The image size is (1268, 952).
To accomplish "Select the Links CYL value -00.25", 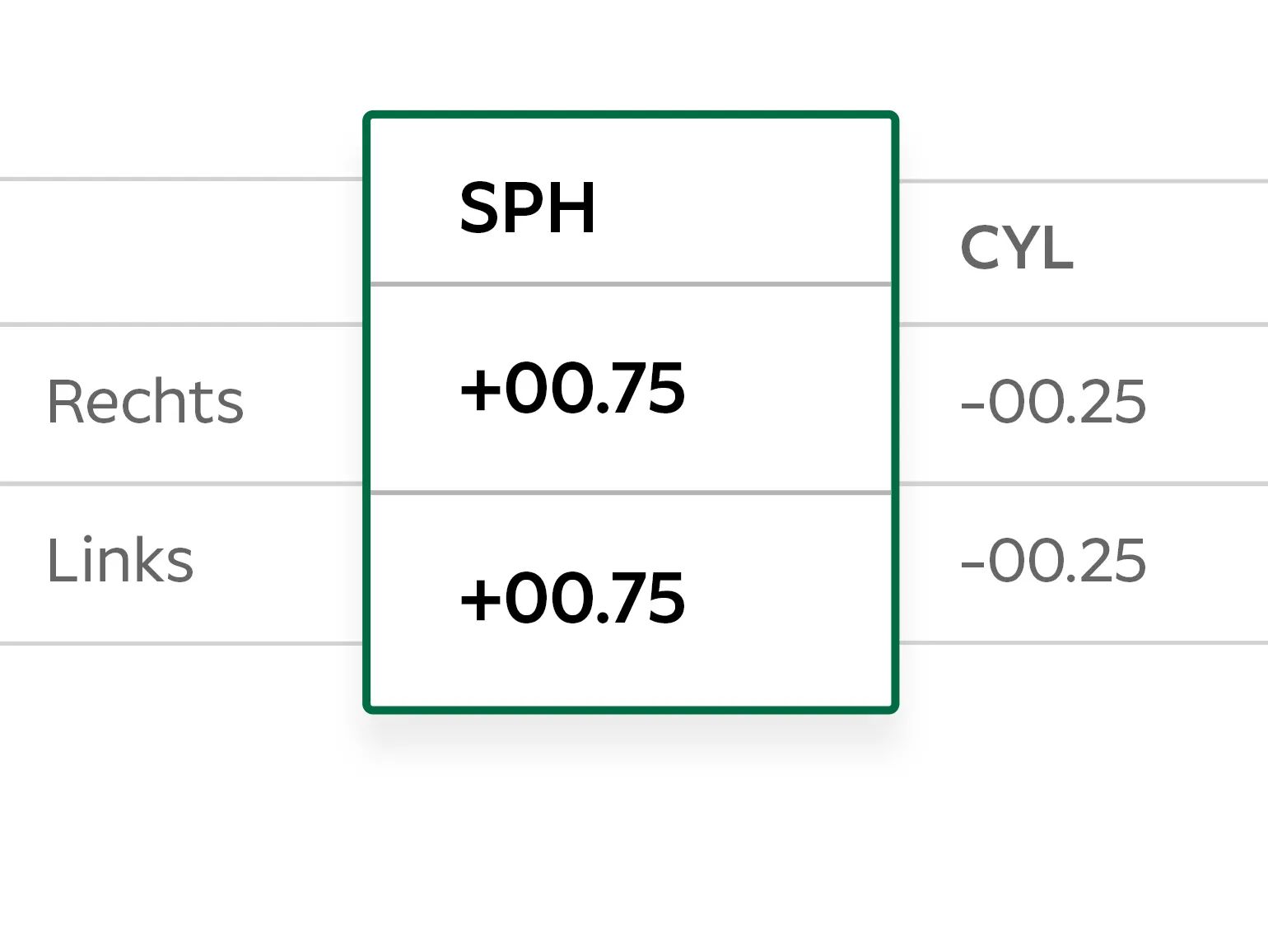I will [x=1053, y=560].
